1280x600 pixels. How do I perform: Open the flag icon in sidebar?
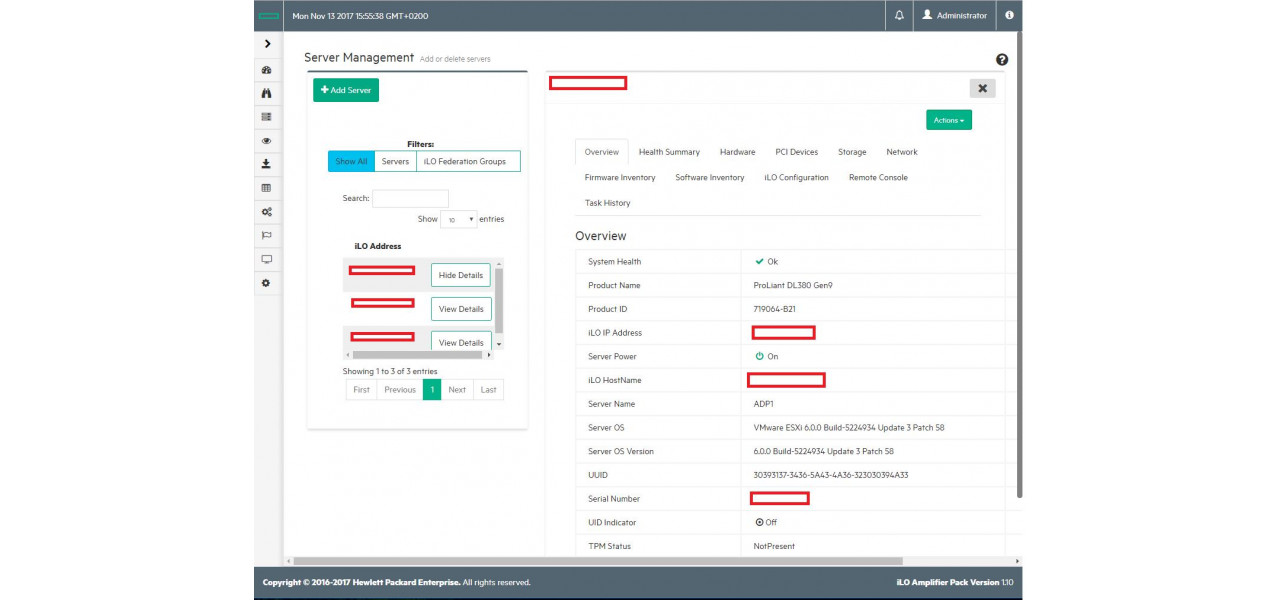click(267, 235)
